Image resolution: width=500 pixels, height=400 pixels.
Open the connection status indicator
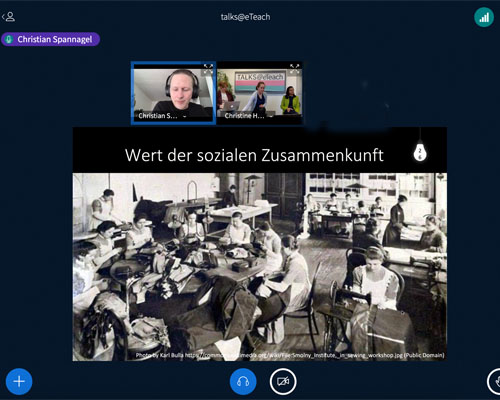click(x=484, y=17)
